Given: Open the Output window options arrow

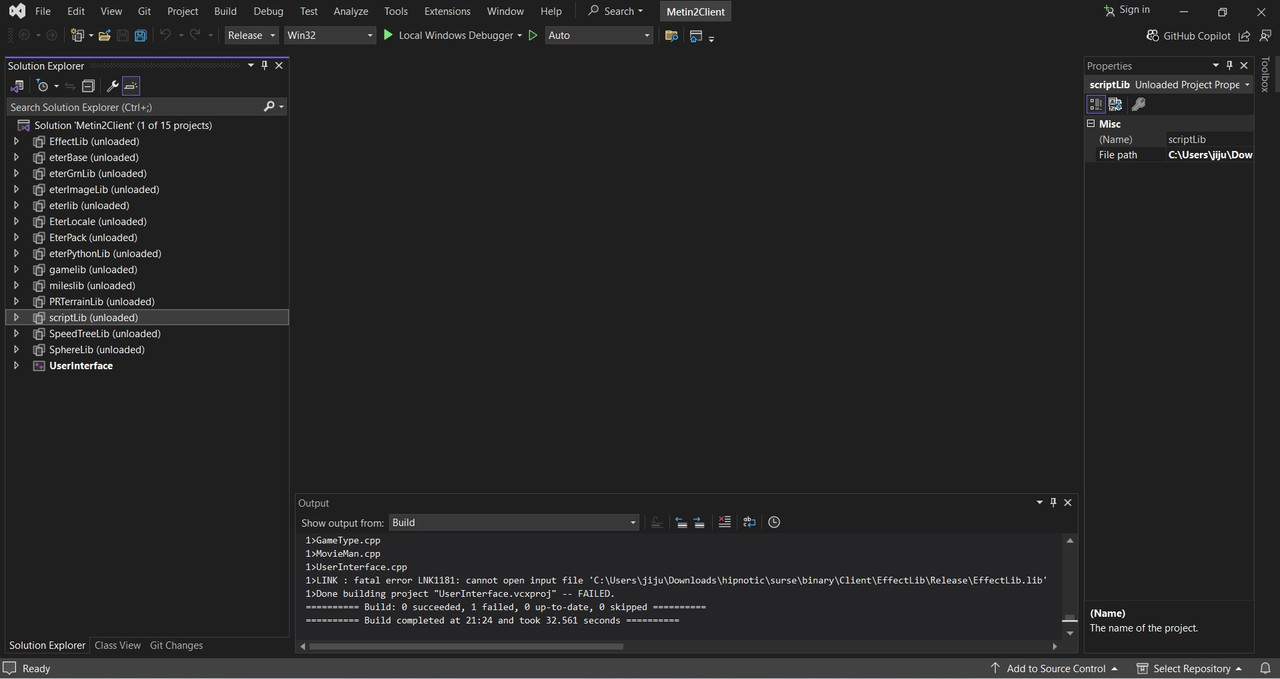Looking at the screenshot, I should coord(1039,502).
